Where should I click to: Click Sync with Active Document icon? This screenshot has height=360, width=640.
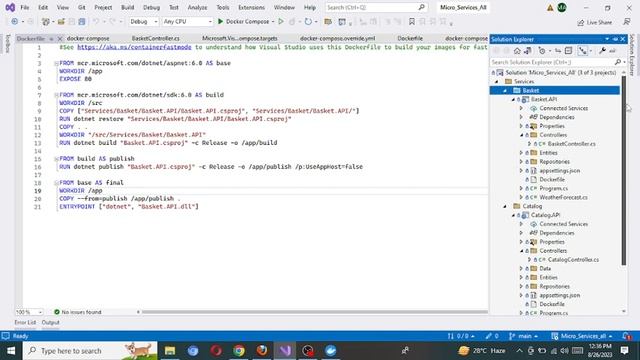(x=558, y=51)
